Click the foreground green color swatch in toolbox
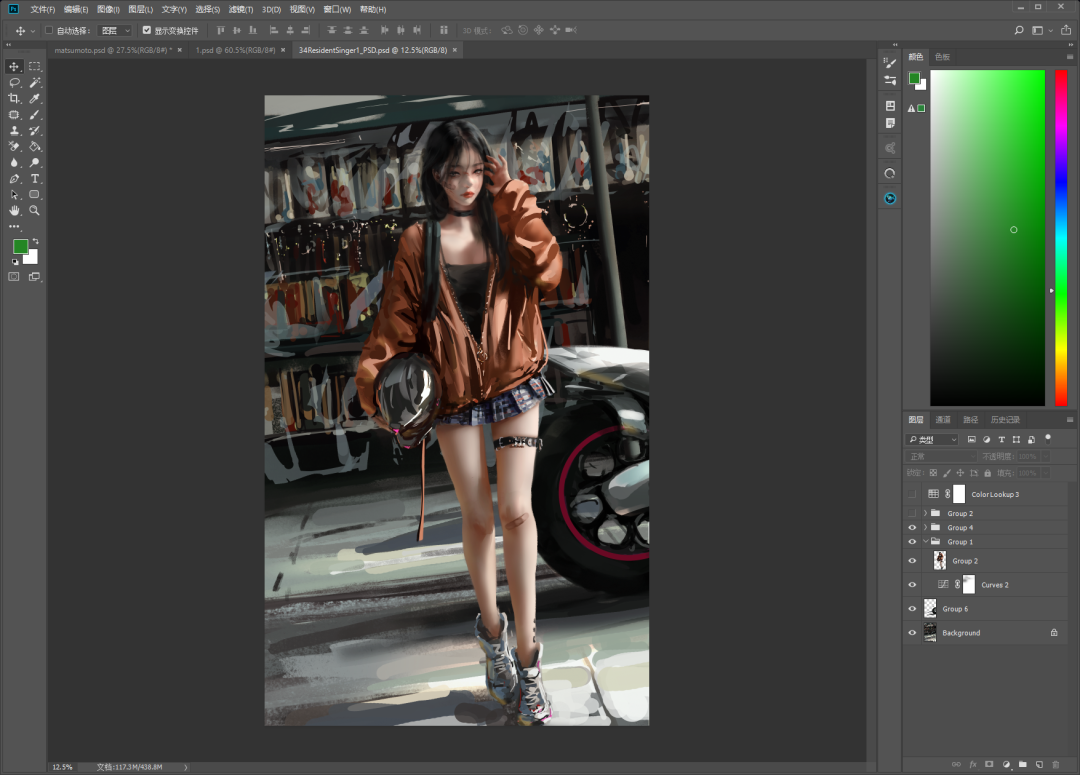 click(x=20, y=246)
